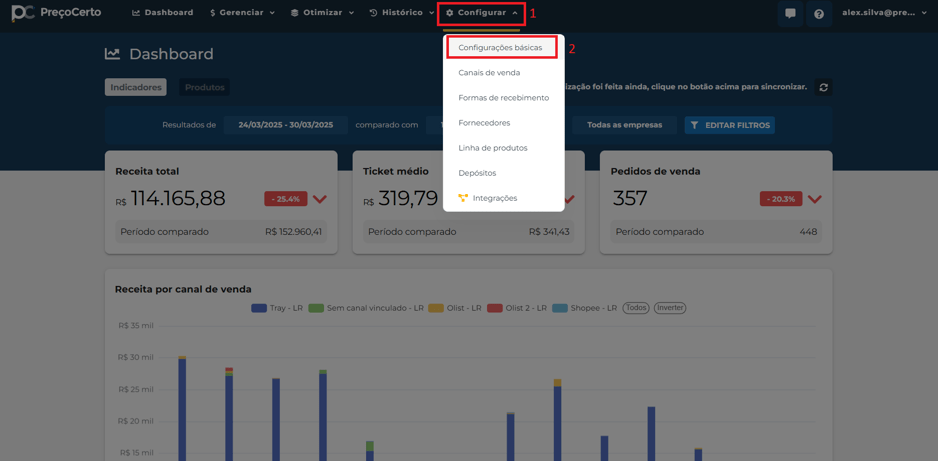Switch to Indicadores tab
Viewport: 938px width, 461px height.
click(x=136, y=87)
